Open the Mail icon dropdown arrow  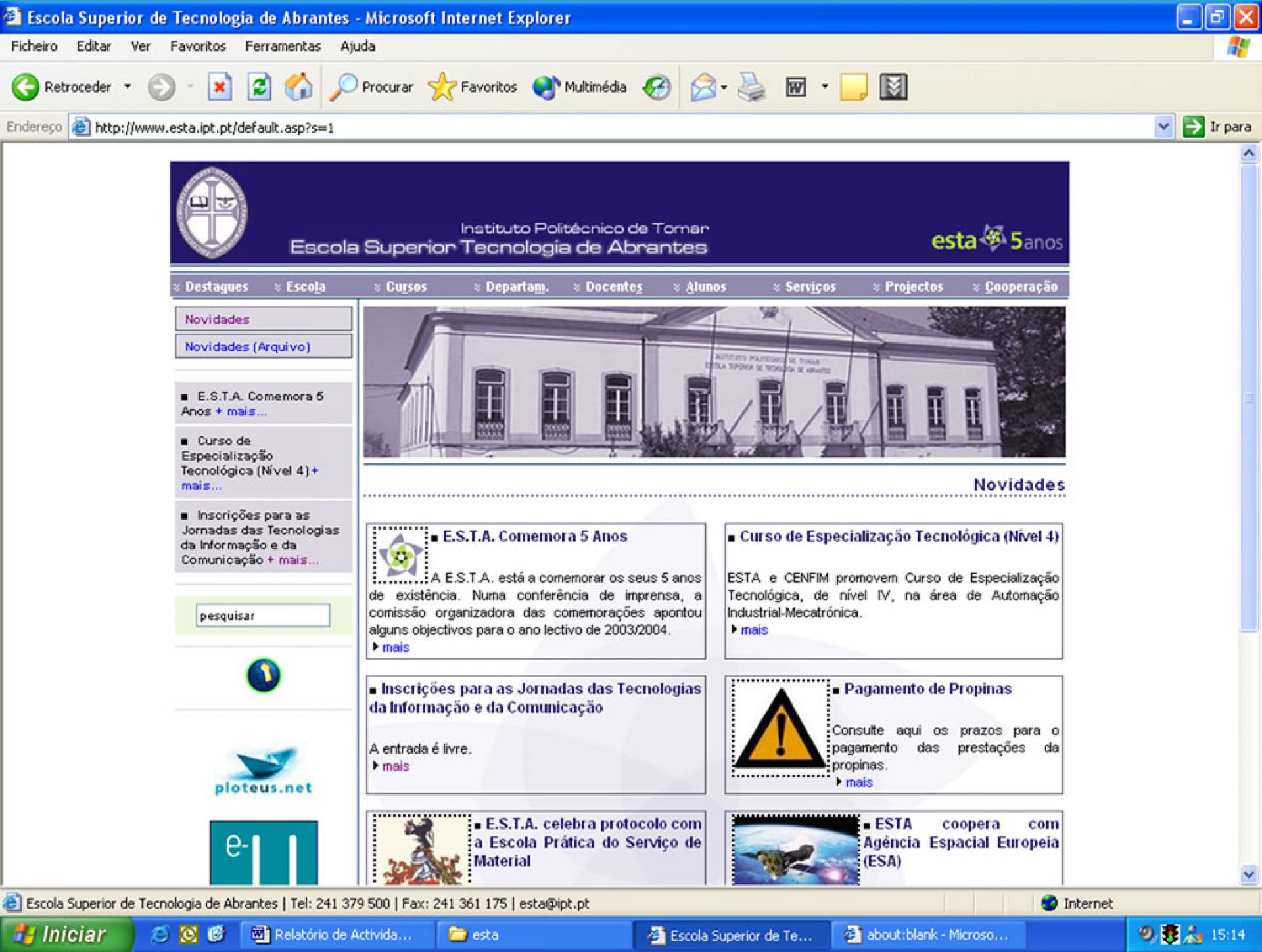coord(724,87)
